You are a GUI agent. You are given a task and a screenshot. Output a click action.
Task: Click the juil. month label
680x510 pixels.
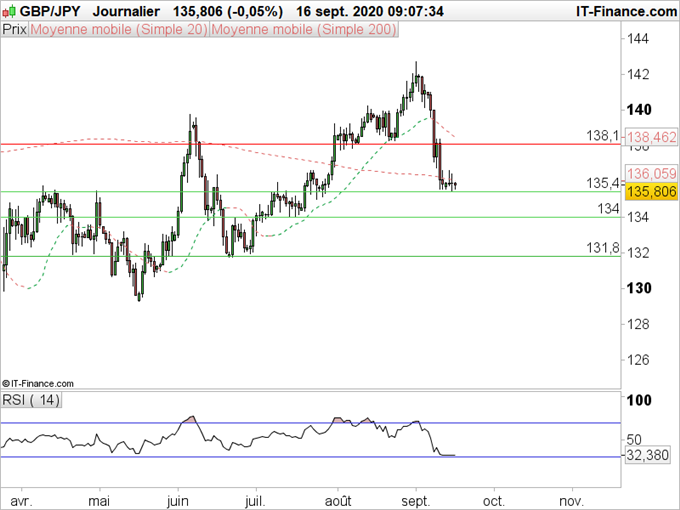point(255,501)
